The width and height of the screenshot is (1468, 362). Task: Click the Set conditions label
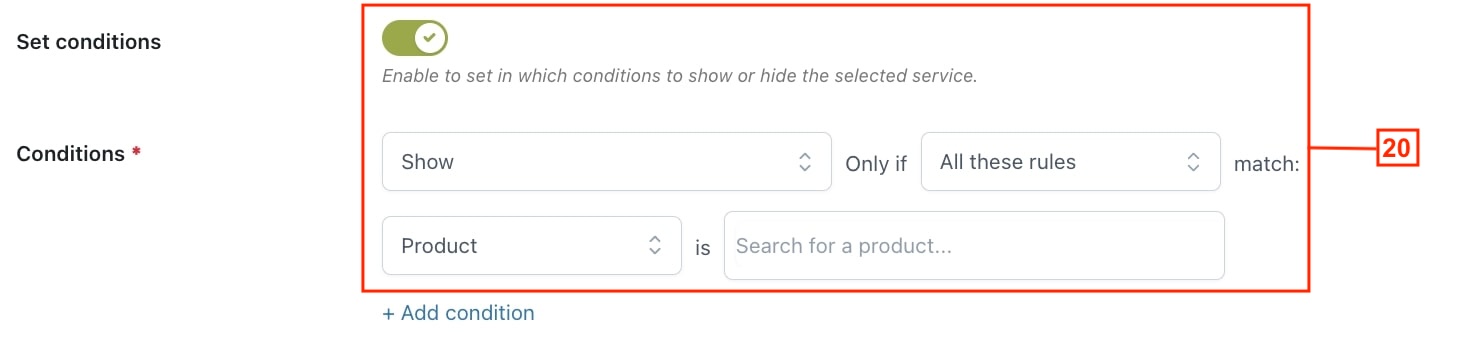89,42
